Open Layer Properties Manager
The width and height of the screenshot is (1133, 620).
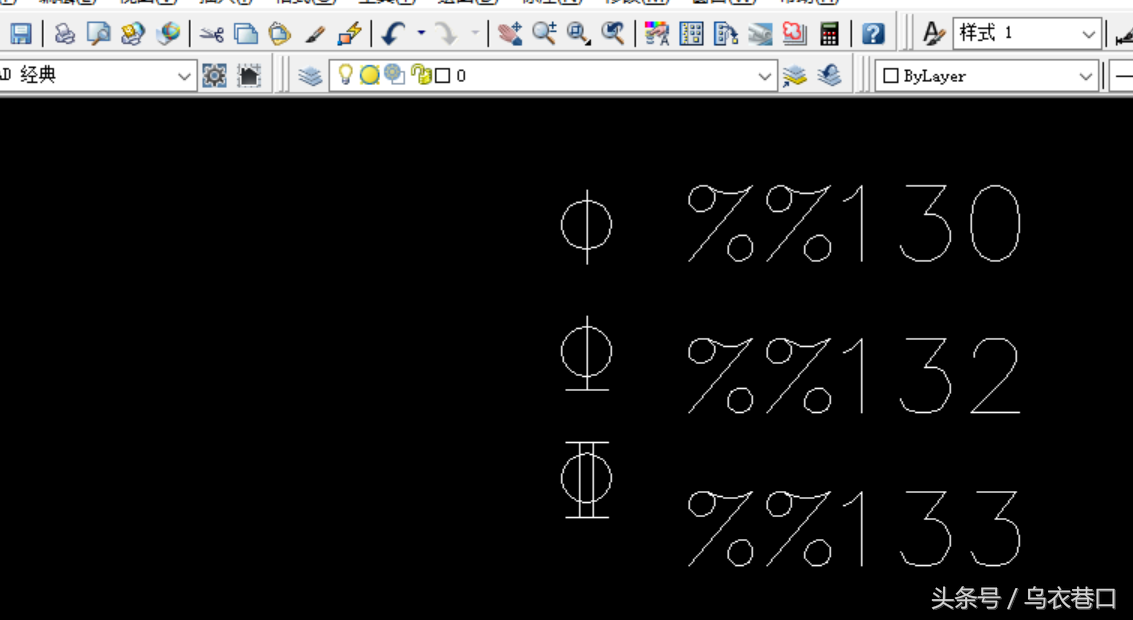click(310, 75)
